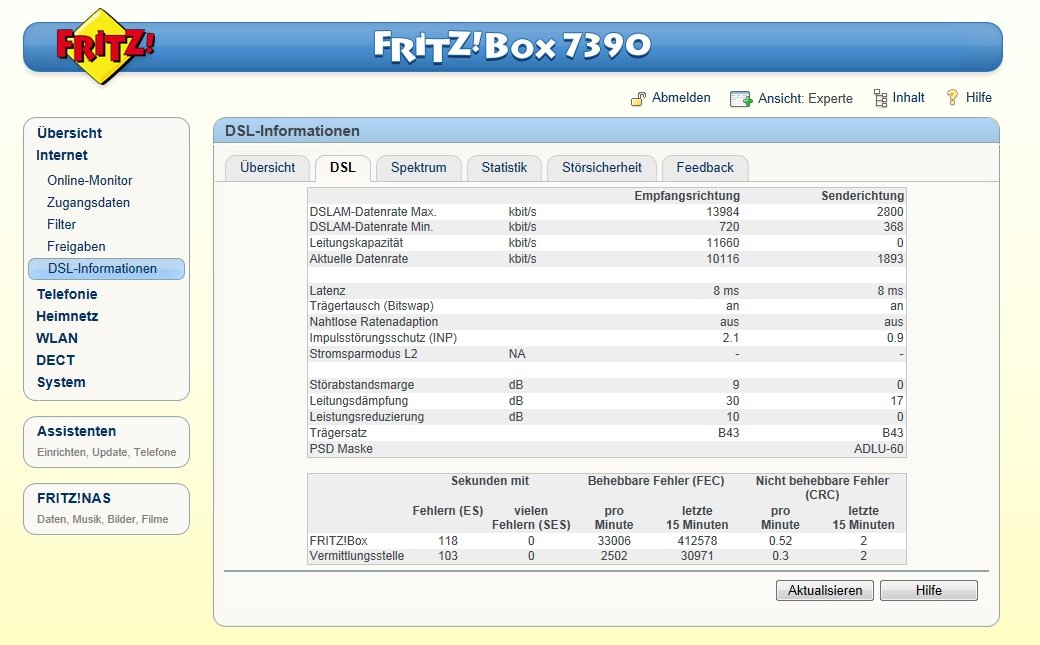Click the Vermittlungsstelle row label
This screenshot has width=1040, height=645.
(x=356, y=556)
